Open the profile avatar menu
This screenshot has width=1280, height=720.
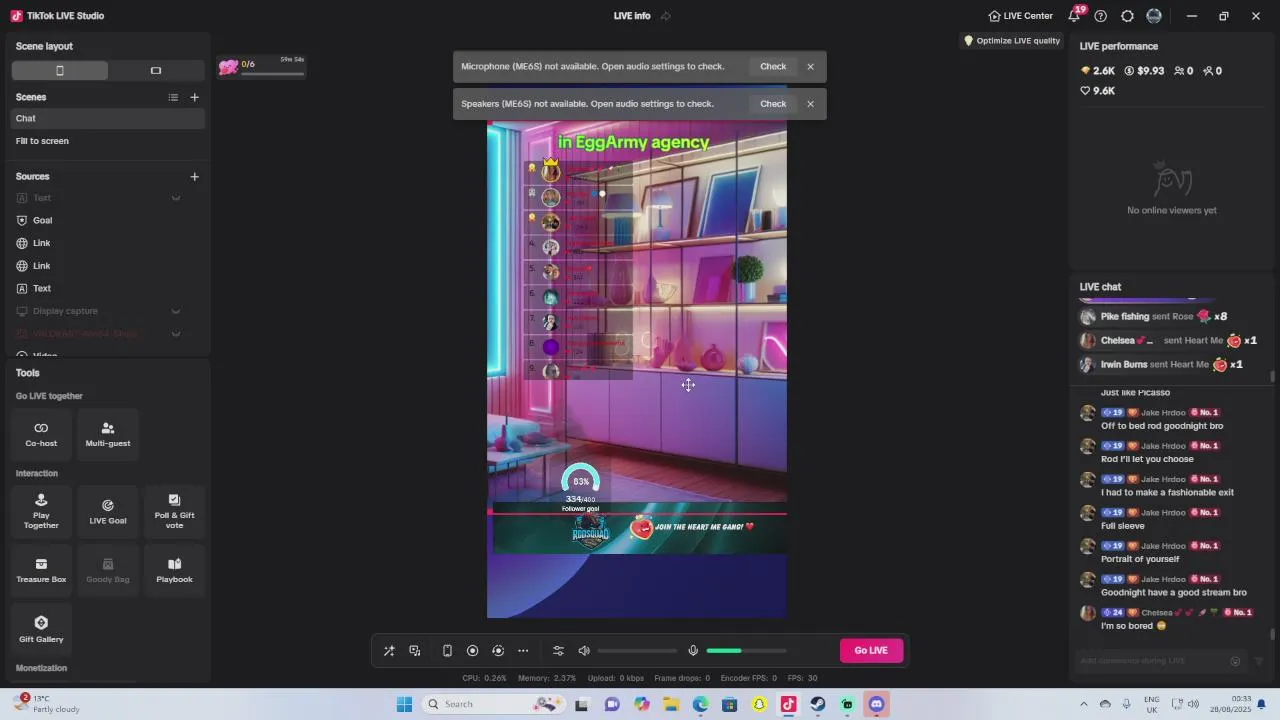tap(1154, 16)
